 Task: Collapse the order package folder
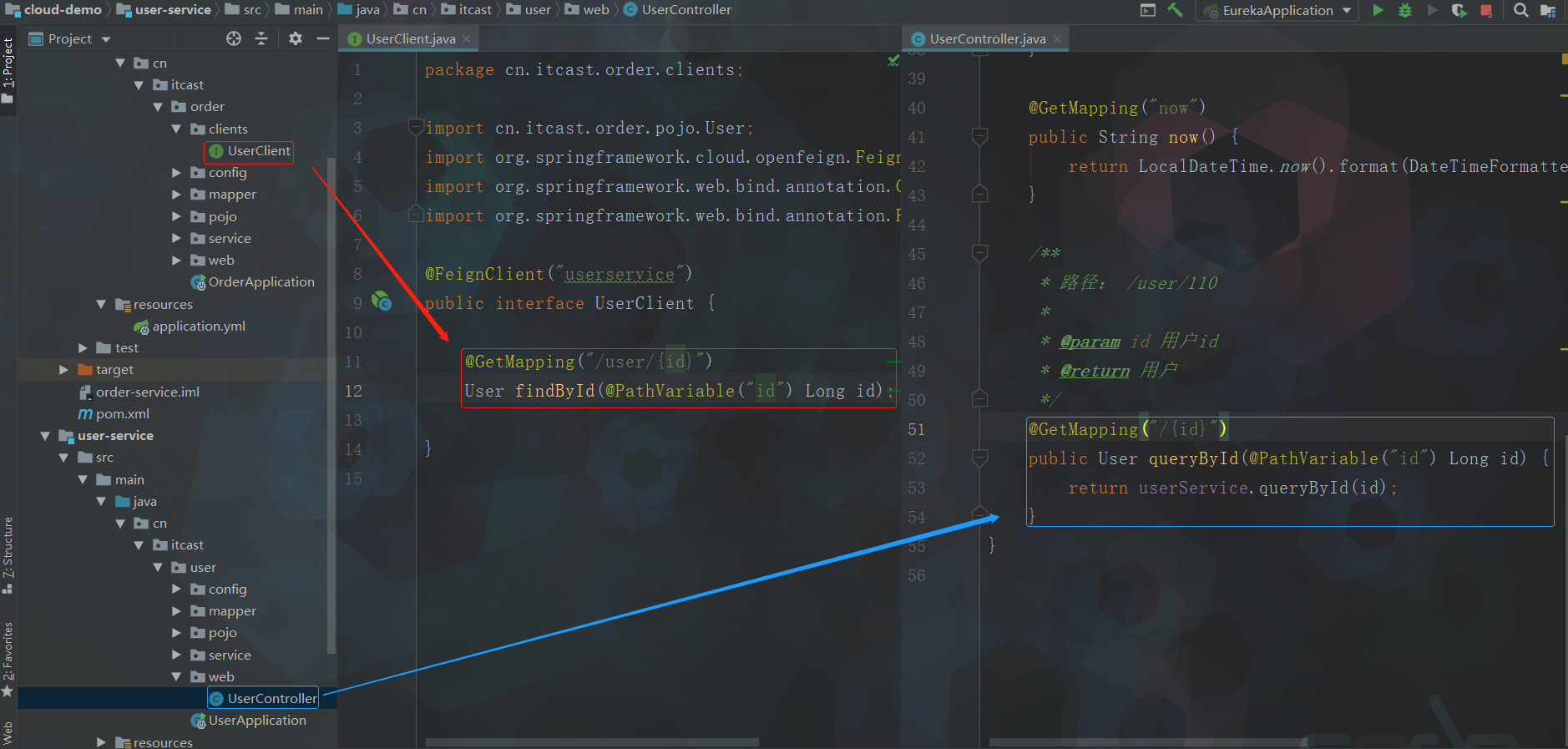click(158, 107)
